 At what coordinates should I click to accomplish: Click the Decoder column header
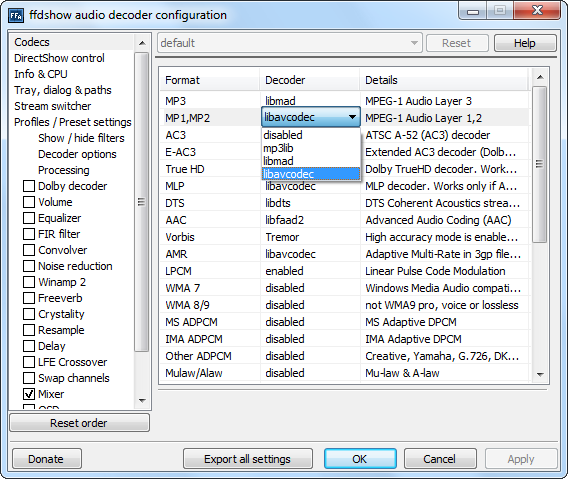pyautogui.click(x=310, y=80)
